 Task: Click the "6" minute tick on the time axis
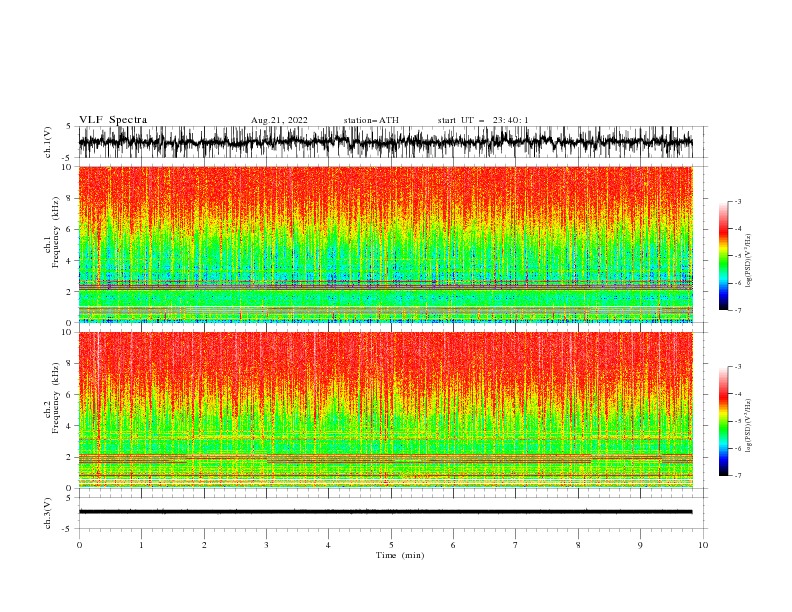453,545
